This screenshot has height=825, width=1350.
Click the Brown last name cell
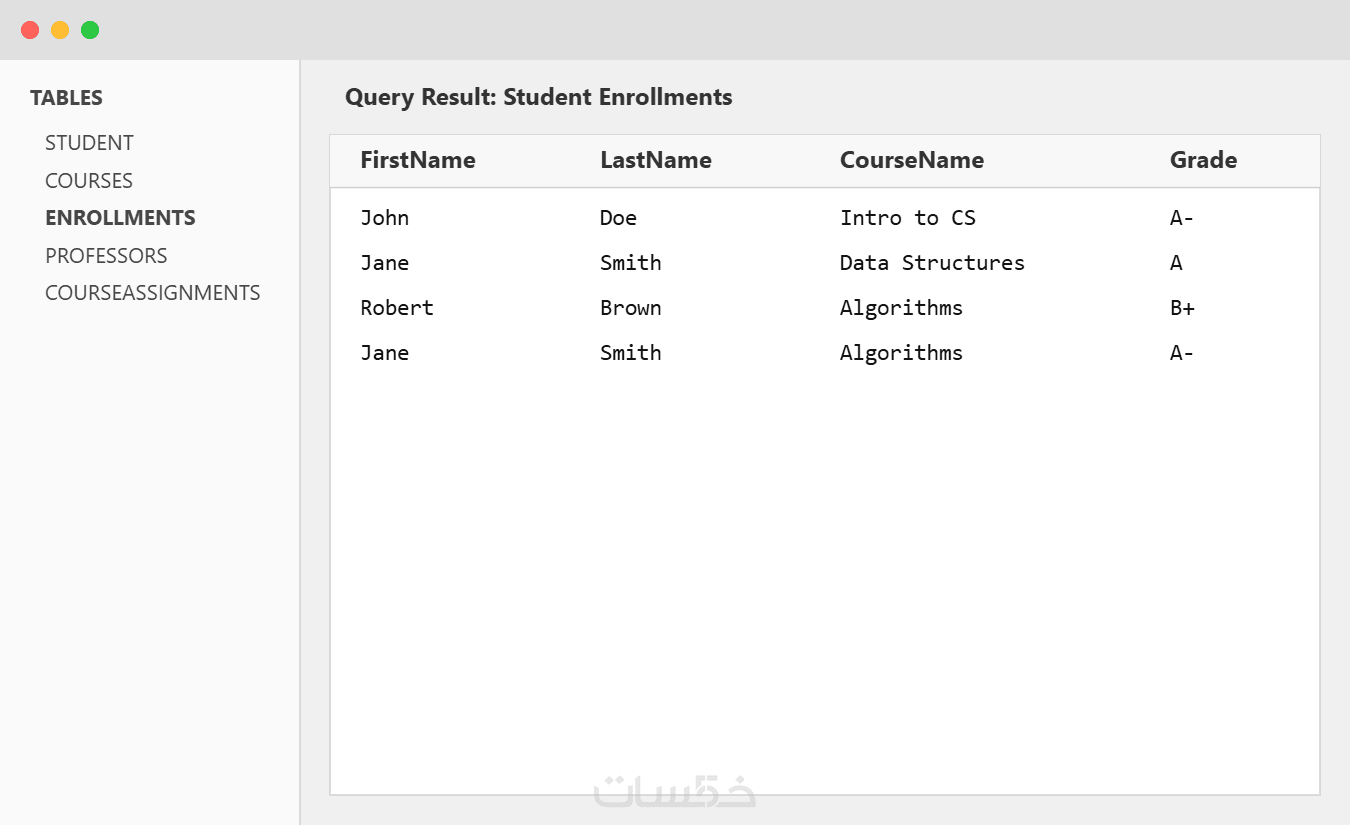pyautogui.click(x=630, y=308)
